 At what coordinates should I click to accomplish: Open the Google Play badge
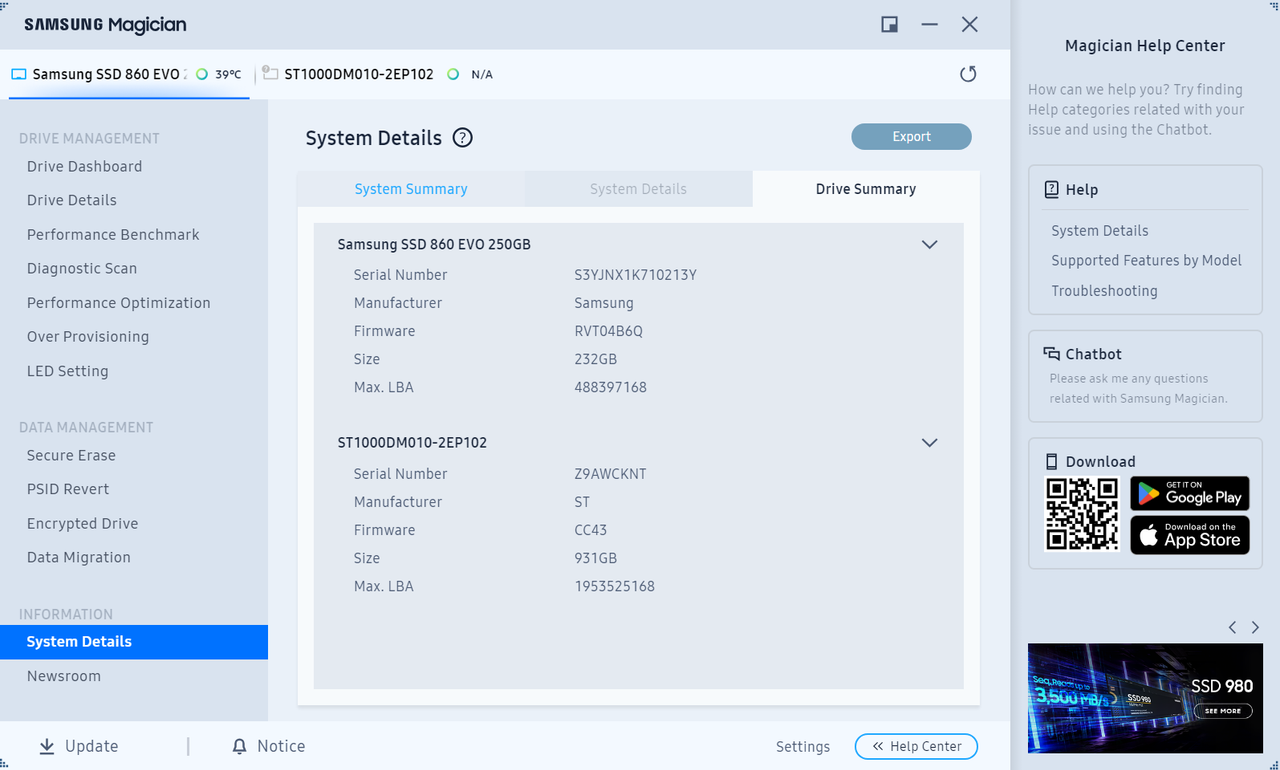1190,494
